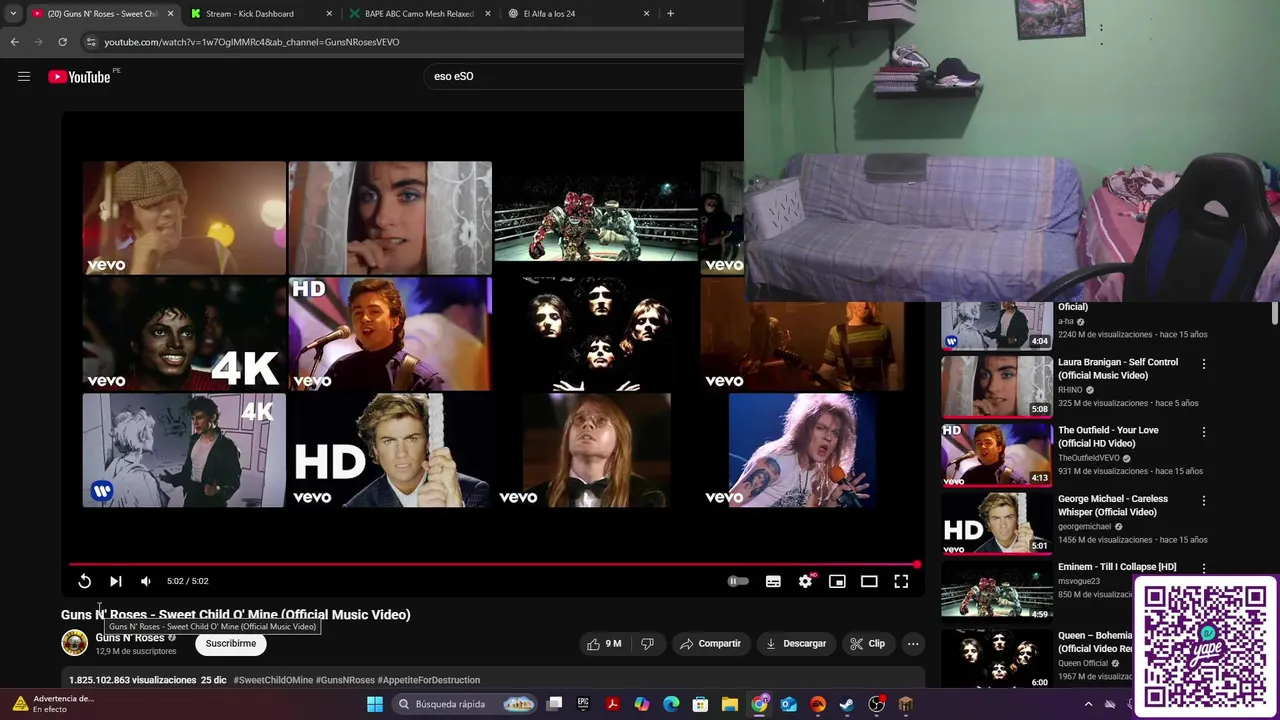The height and width of the screenshot is (720, 1280).
Task: Open options for The Outfield - Your Love
Action: 1204,432
